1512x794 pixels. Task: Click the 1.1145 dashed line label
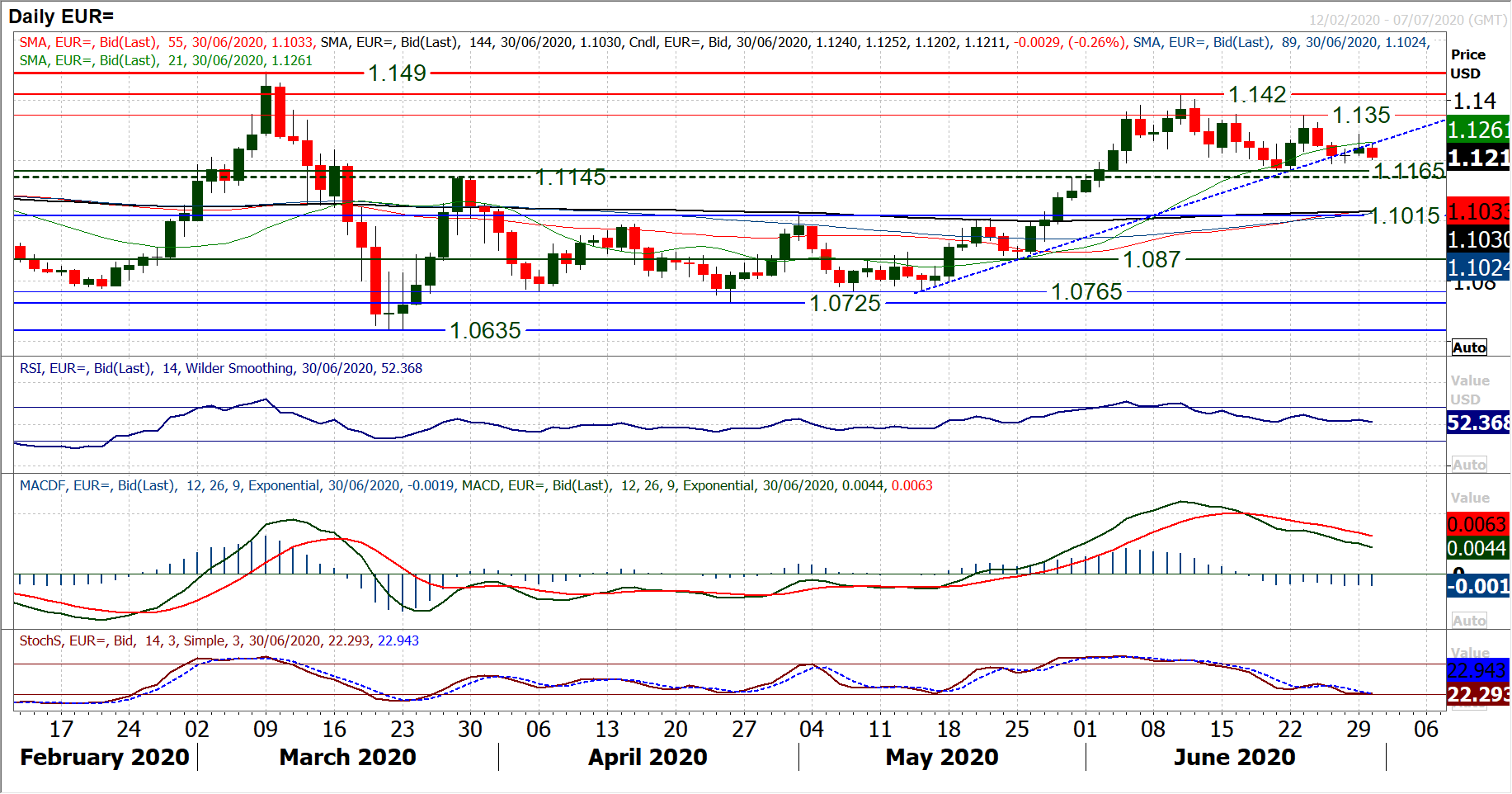click(x=570, y=177)
